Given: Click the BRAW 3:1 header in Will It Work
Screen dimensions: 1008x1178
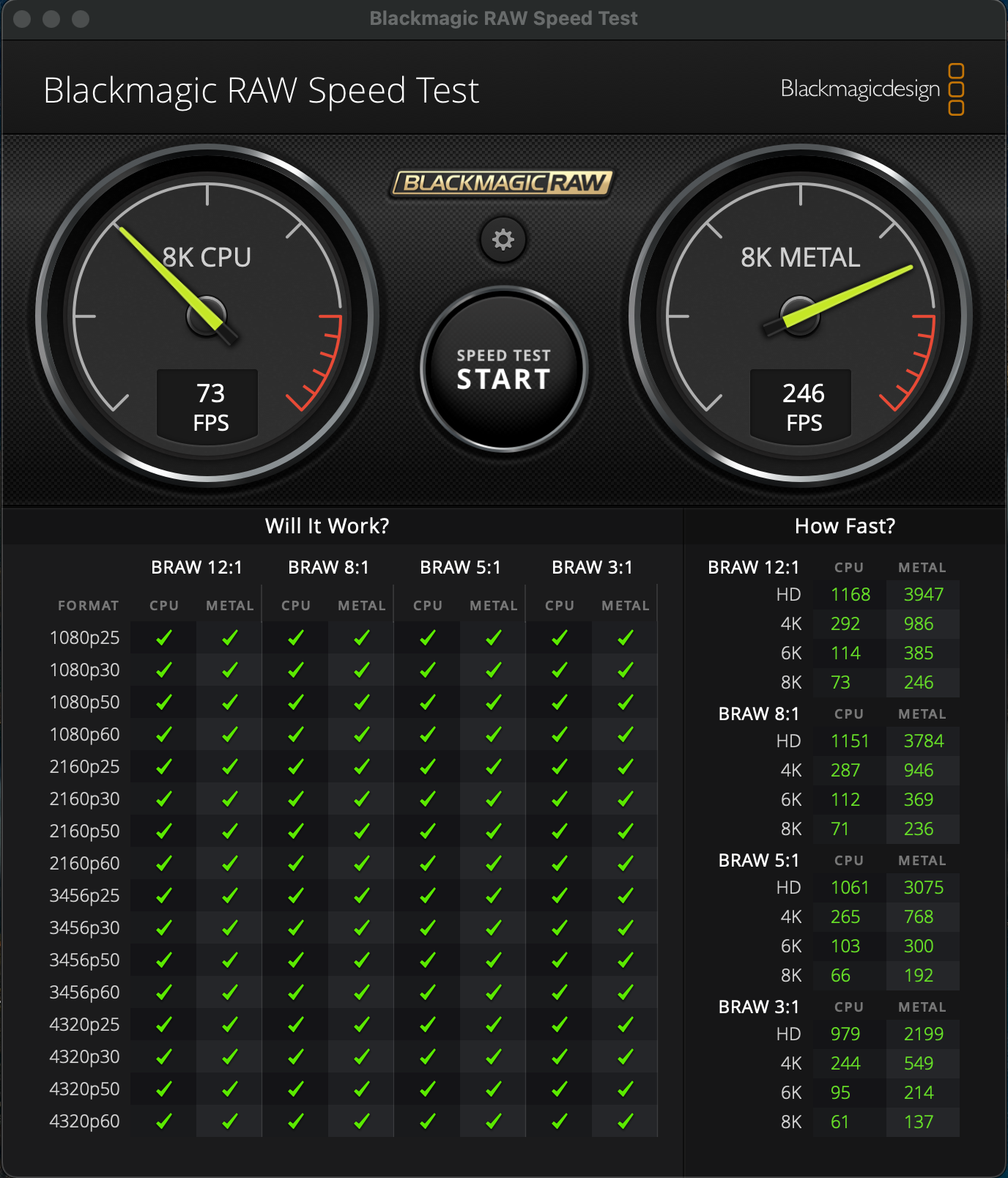Looking at the screenshot, I should 592,568.
